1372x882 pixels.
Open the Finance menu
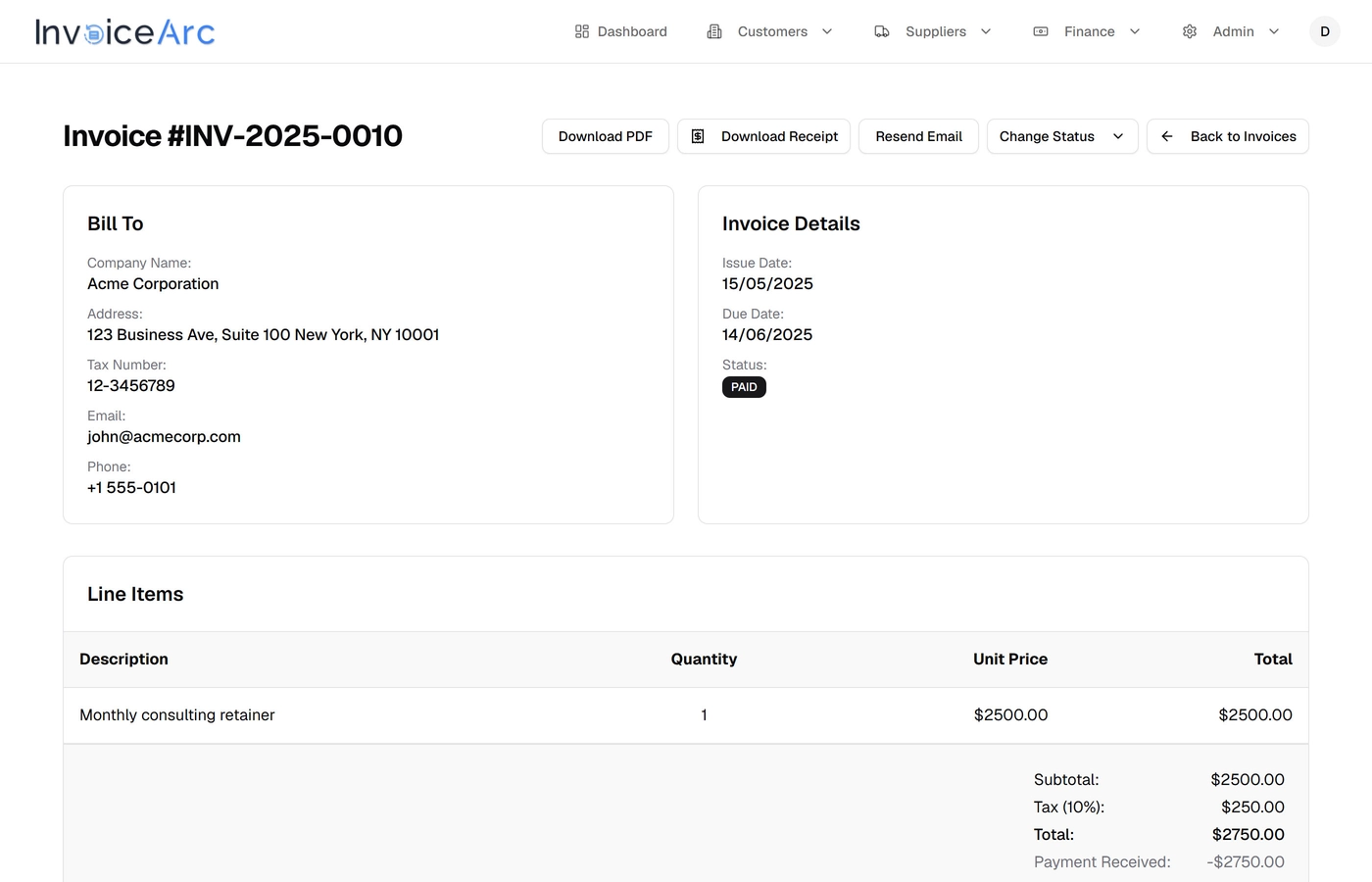coord(1087,31)
